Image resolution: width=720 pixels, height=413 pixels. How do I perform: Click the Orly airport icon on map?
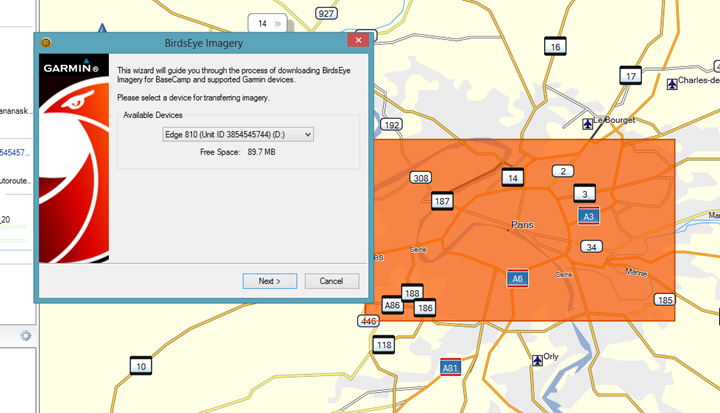tap(537, 360)
